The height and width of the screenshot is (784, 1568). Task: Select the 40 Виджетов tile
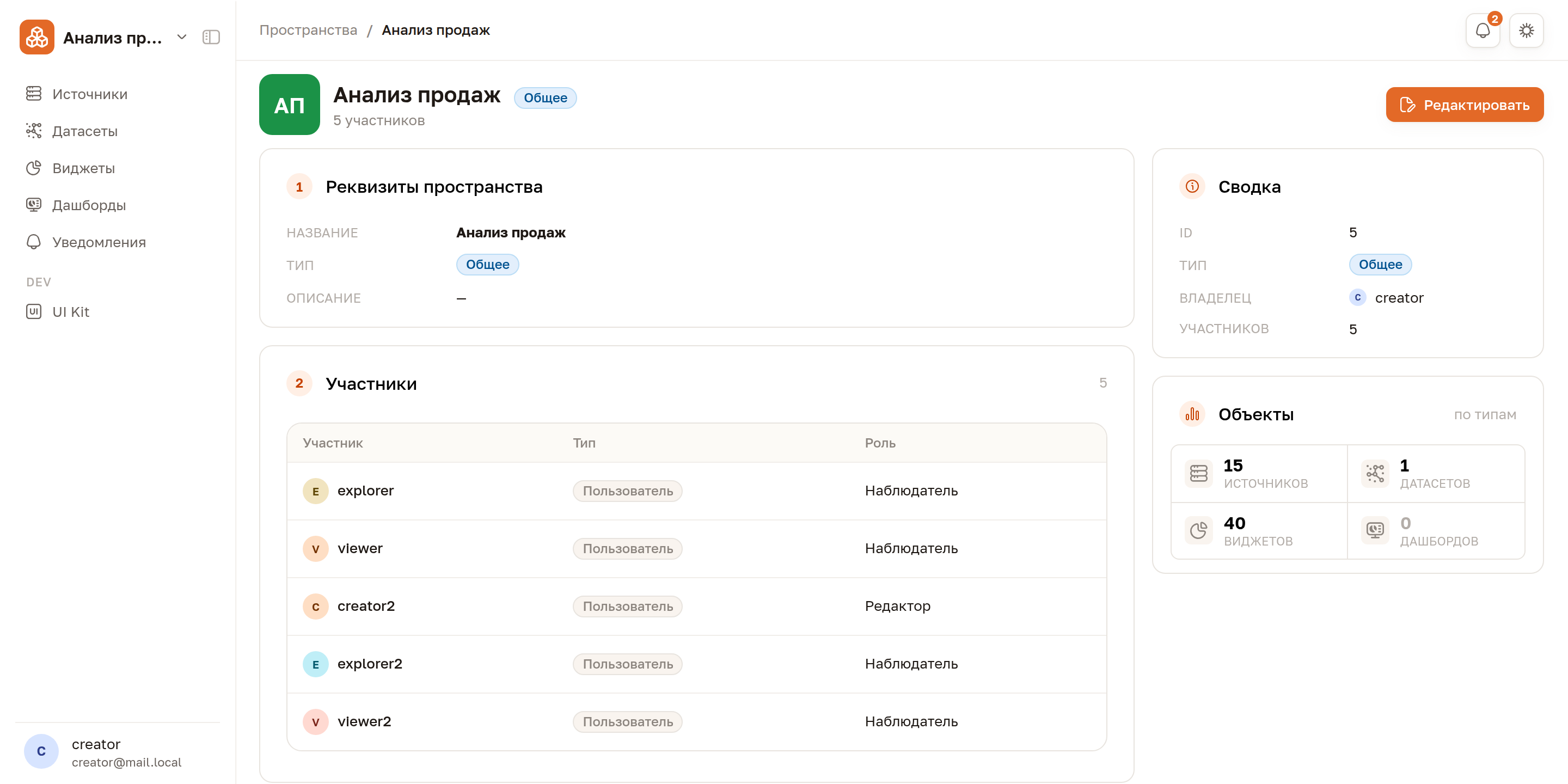point(1259,531)
